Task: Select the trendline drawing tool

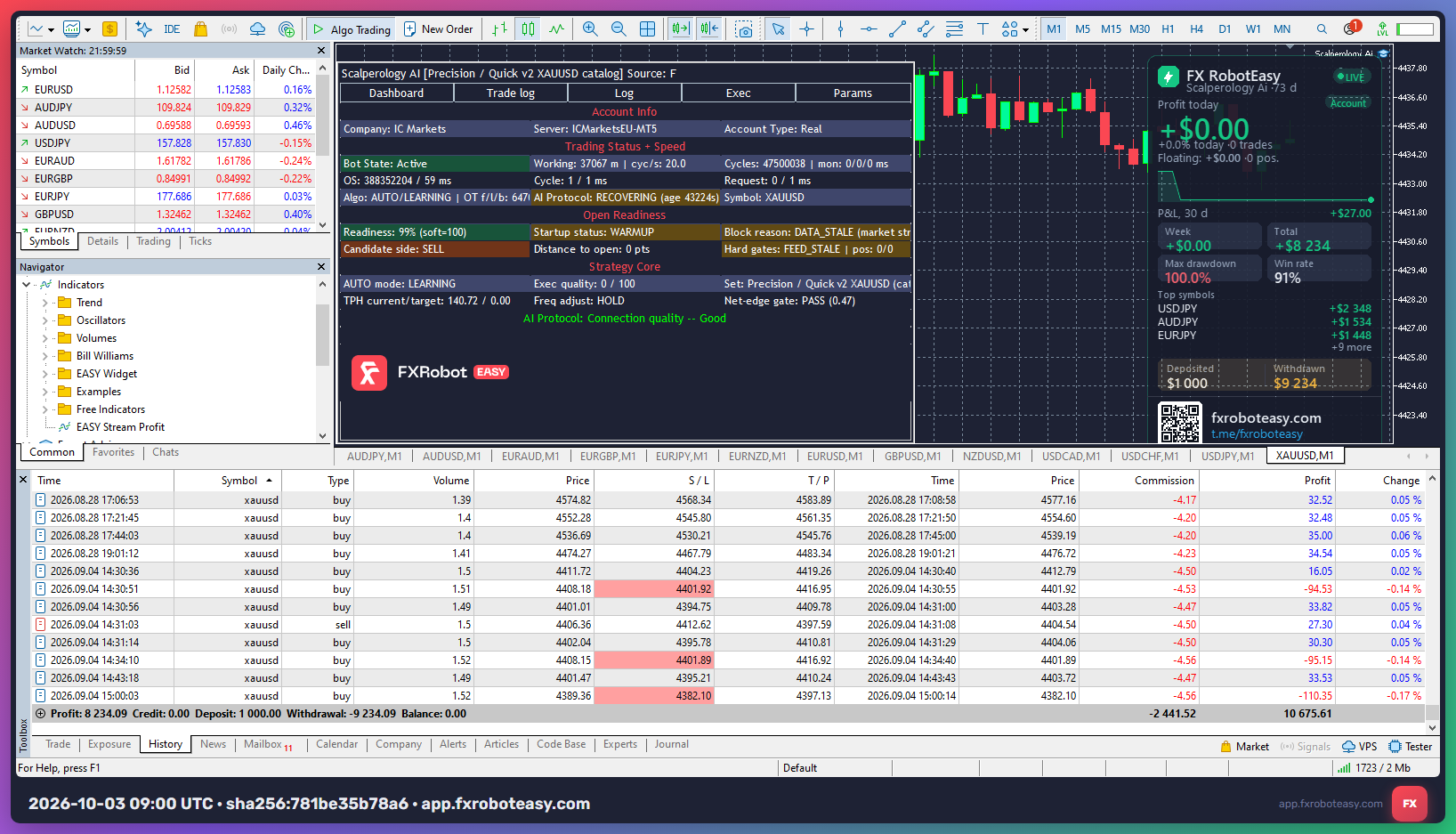Action: pyautogui.click(x=897, y=29)
